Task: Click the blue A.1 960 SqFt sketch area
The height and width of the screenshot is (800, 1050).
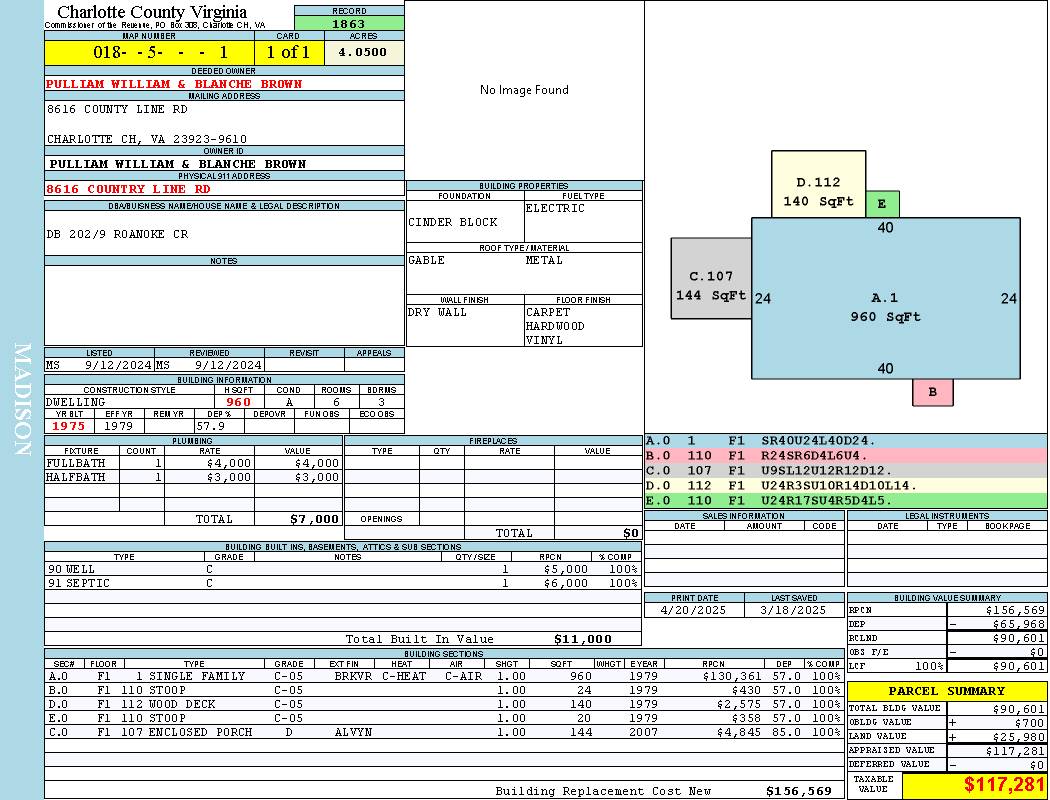Action: point(885,299)
